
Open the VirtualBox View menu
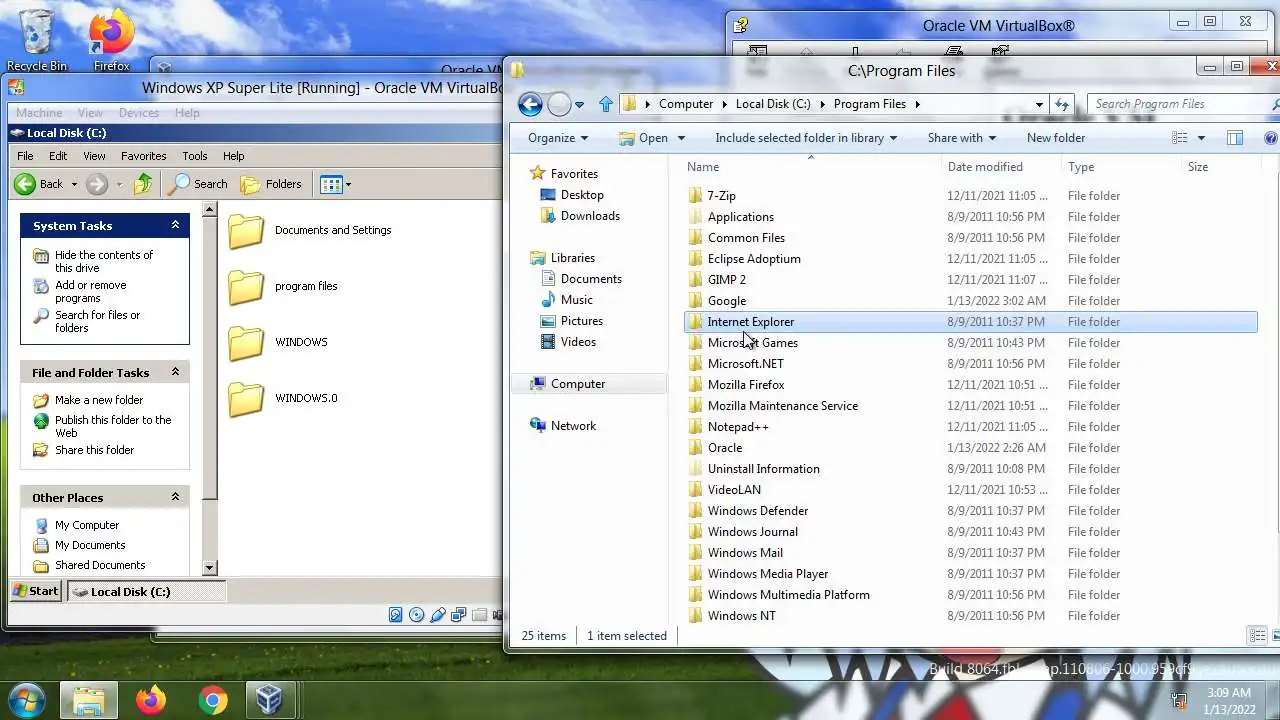point(90,113)
